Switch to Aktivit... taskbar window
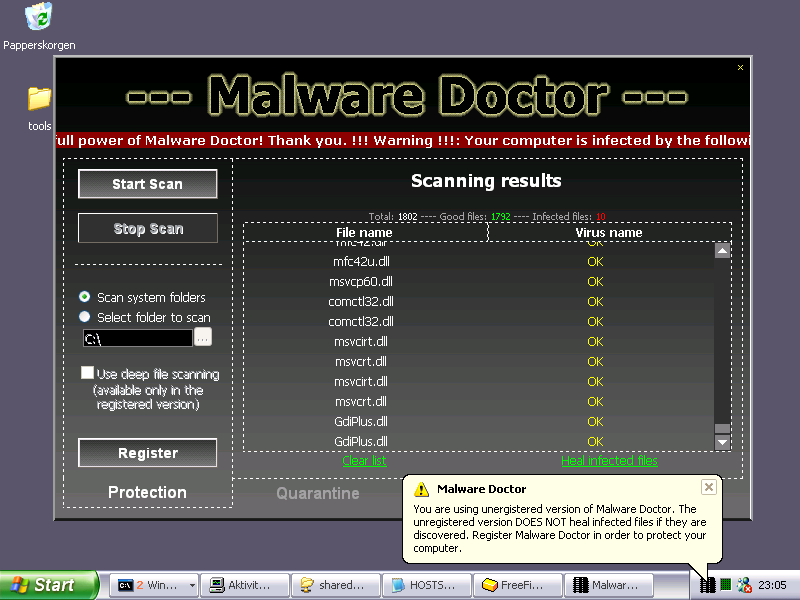The width and height of the screenshot is (800, 600). click(245, 585)
